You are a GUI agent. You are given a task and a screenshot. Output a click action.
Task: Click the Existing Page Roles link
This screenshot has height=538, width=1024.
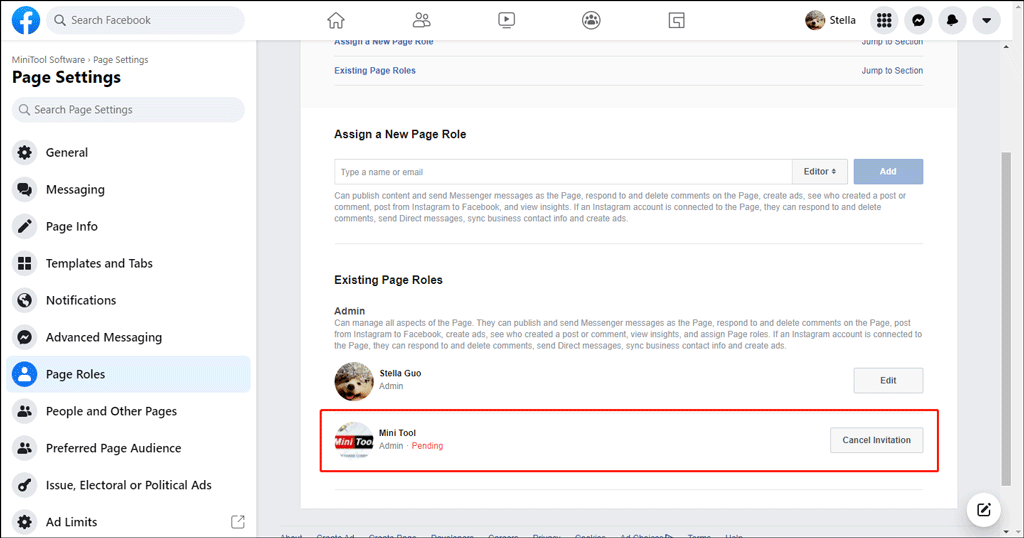pos(375,71)
